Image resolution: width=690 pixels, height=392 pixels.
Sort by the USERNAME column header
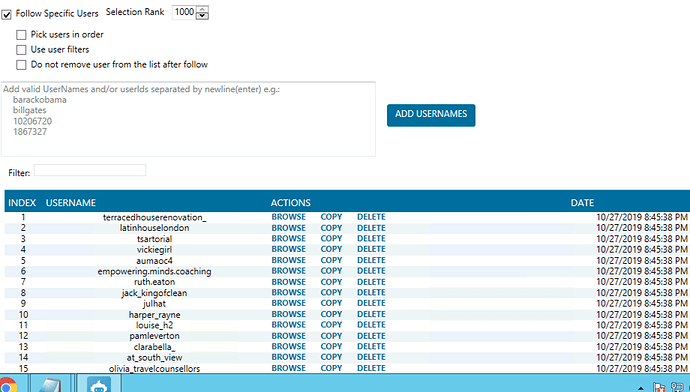click(71, 203)
